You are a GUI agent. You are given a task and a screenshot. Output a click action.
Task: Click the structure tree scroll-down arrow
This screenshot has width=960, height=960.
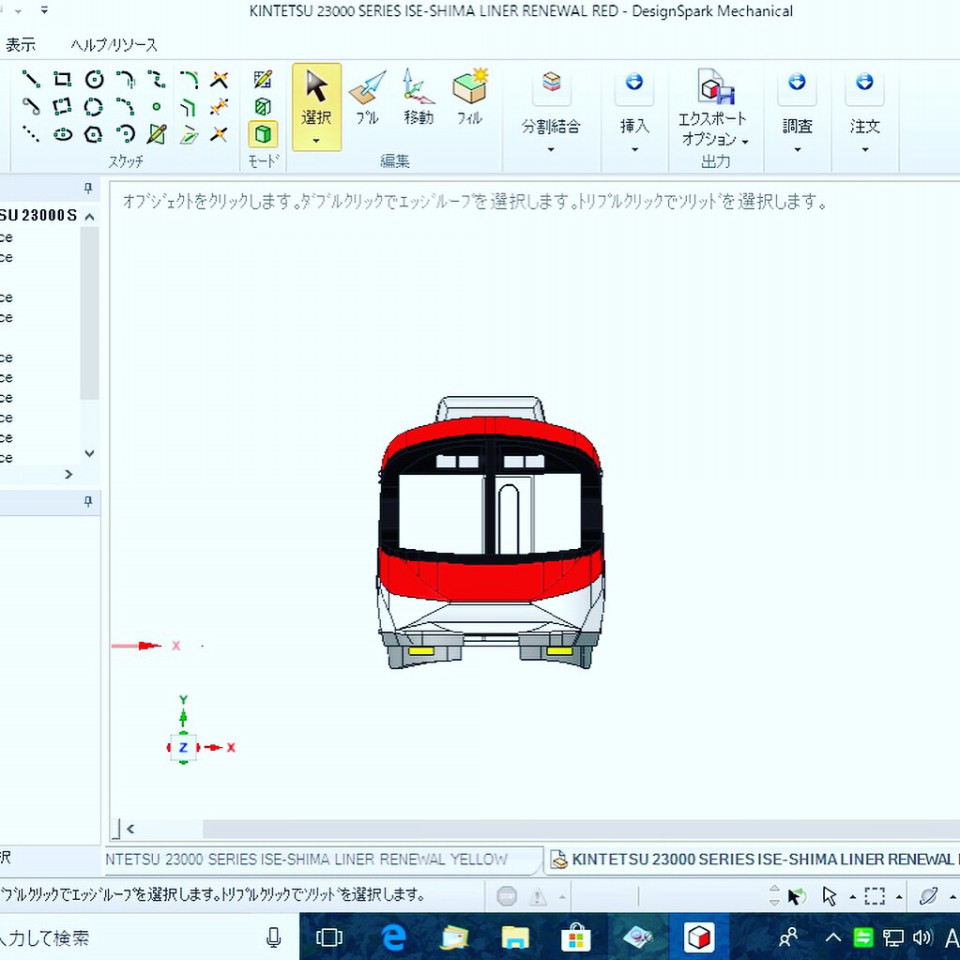click(x=89, y=453)
